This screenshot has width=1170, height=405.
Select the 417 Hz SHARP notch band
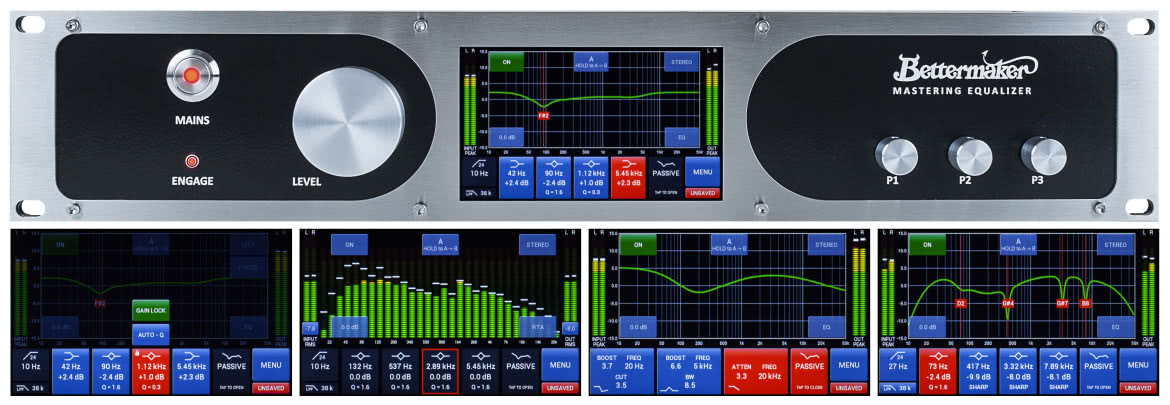(977, 371)
